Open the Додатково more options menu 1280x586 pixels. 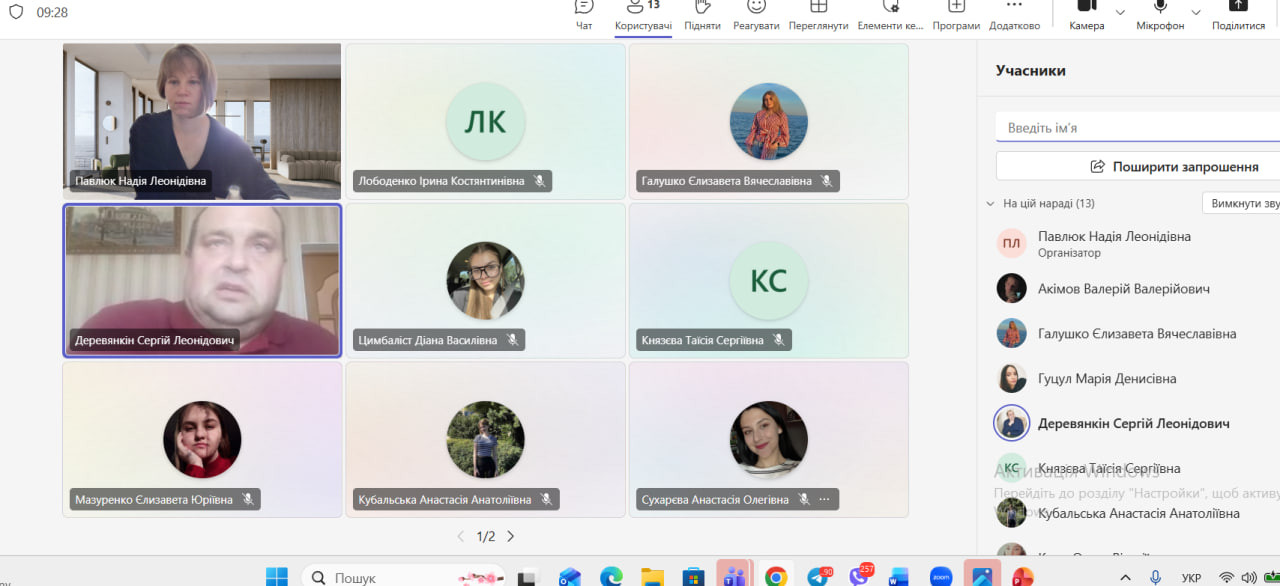(1014, 14)
